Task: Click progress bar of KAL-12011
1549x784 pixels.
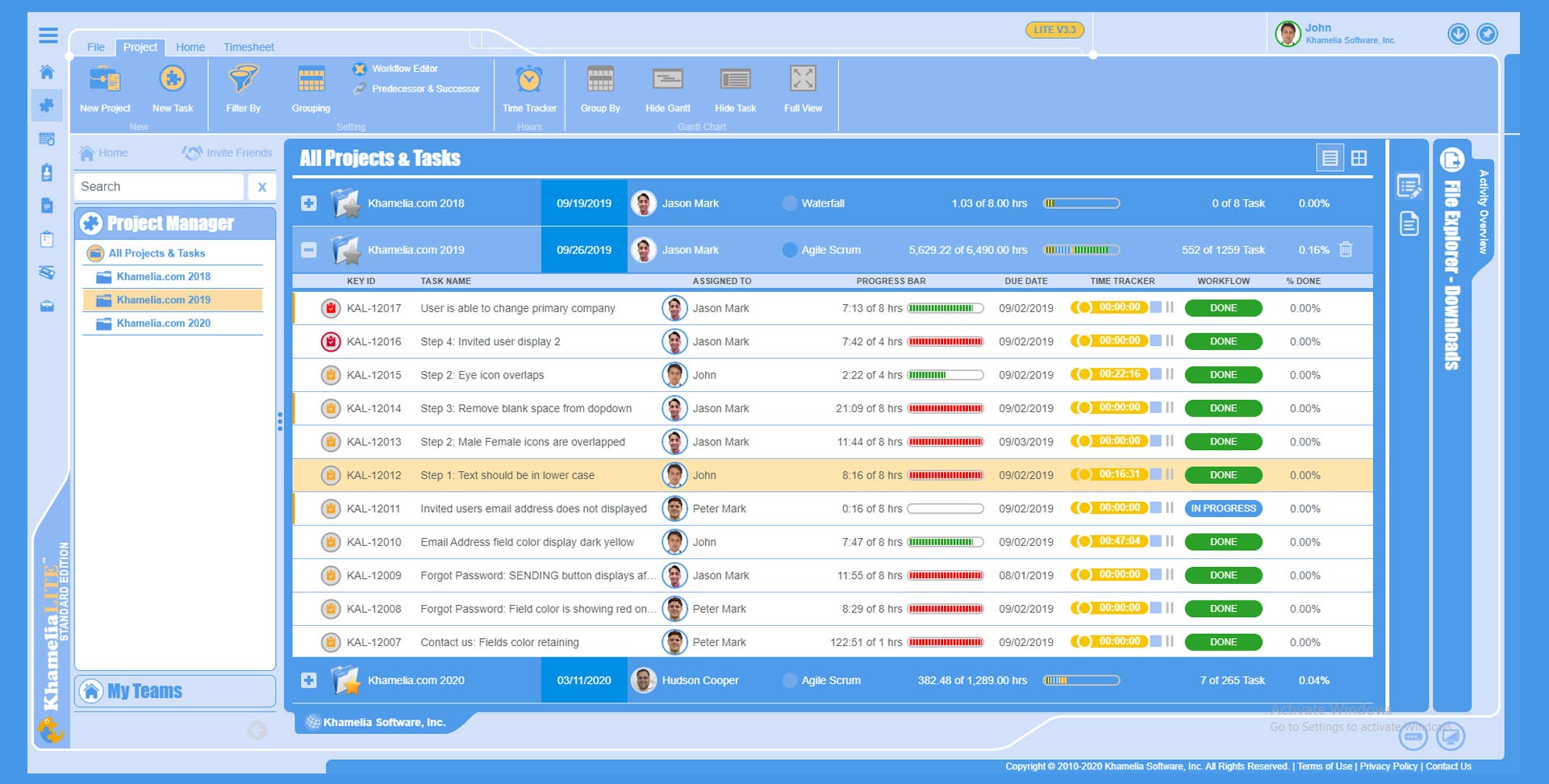Action: tap(946, 509)
